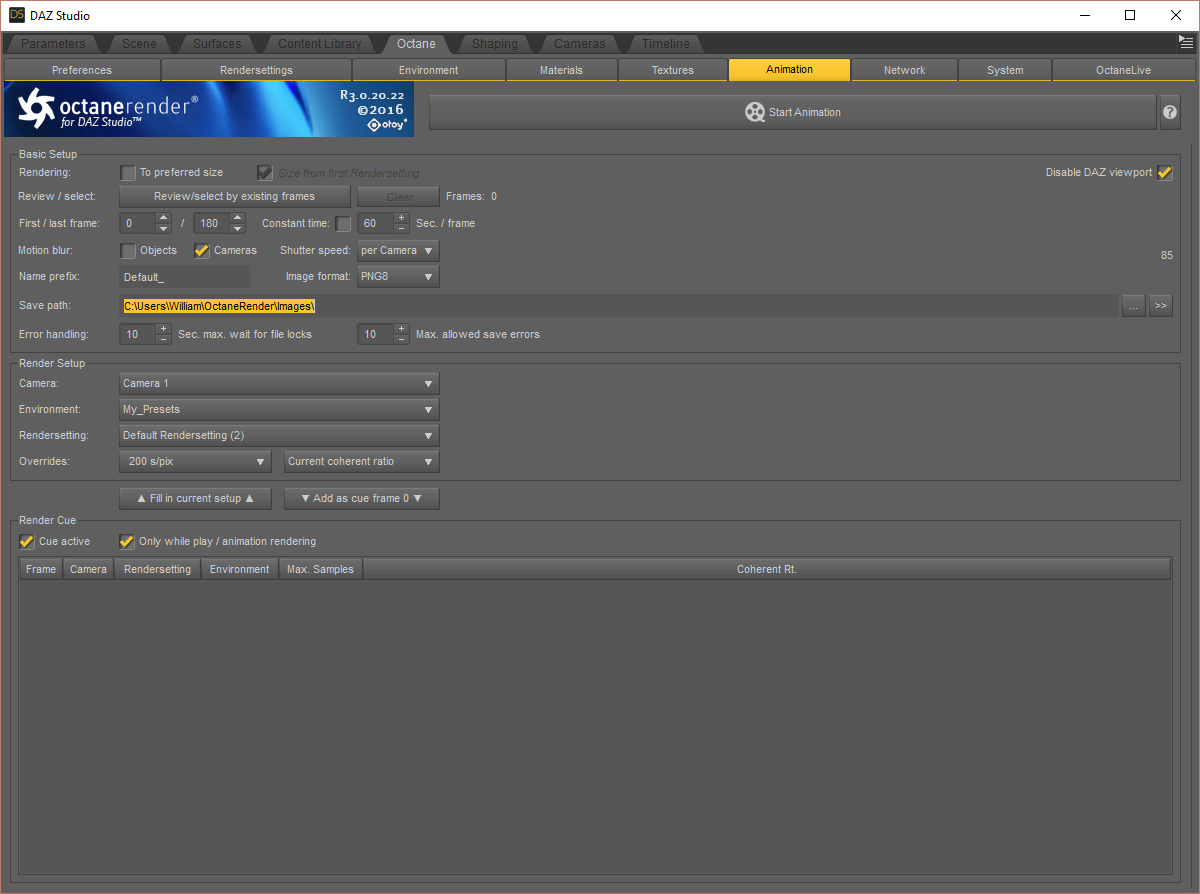Image resolution: width=1200 pixels, height=894 pixels.
Task: Uncheck Disable DAZ viewport
Action: (1165, 173)
